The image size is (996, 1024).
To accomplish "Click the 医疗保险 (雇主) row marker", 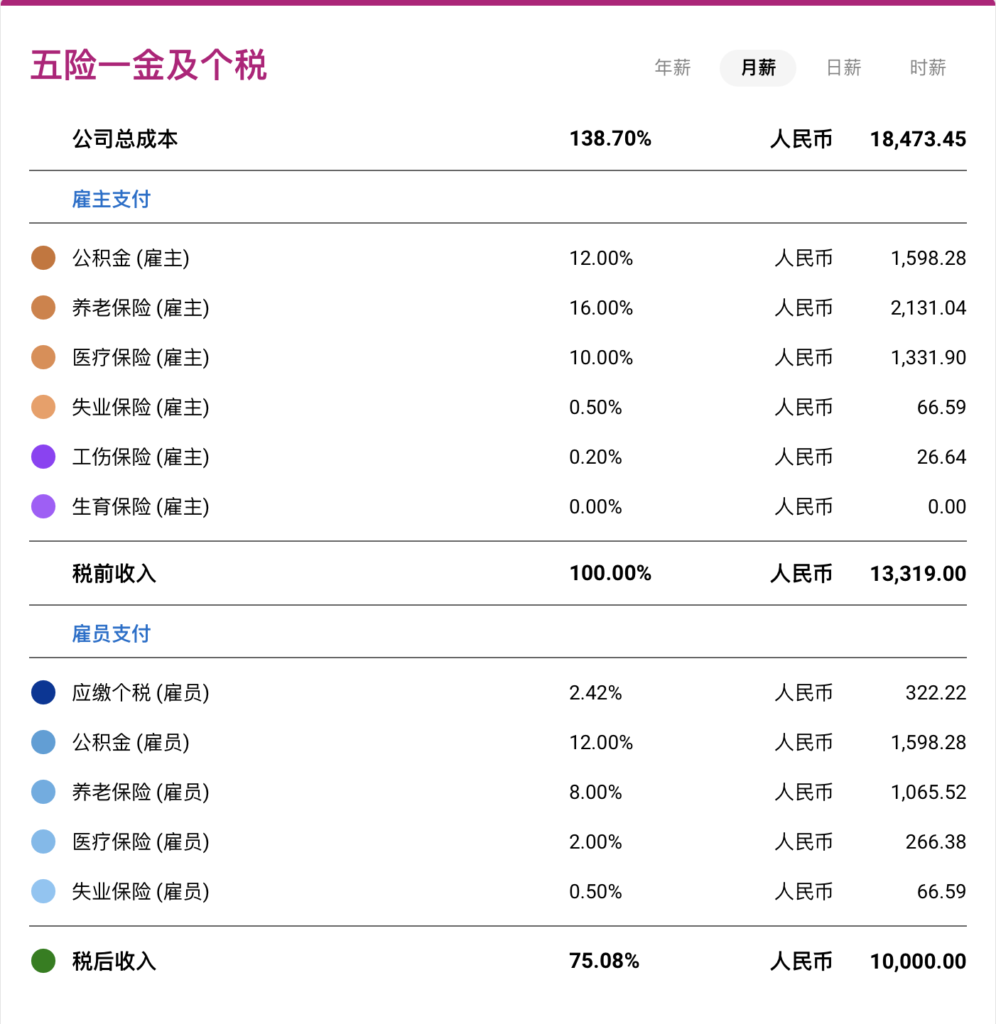I will tap(43, 357).
